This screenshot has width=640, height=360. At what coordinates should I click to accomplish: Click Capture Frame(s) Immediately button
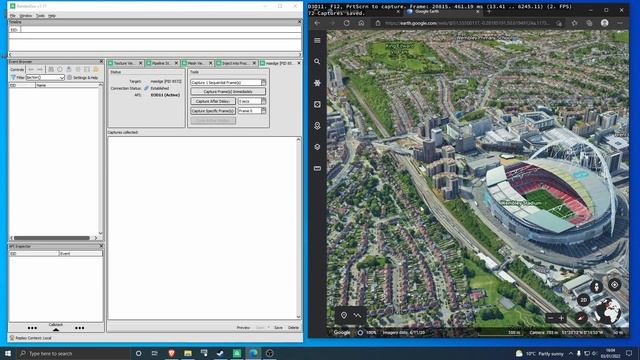tap(228, 92)
